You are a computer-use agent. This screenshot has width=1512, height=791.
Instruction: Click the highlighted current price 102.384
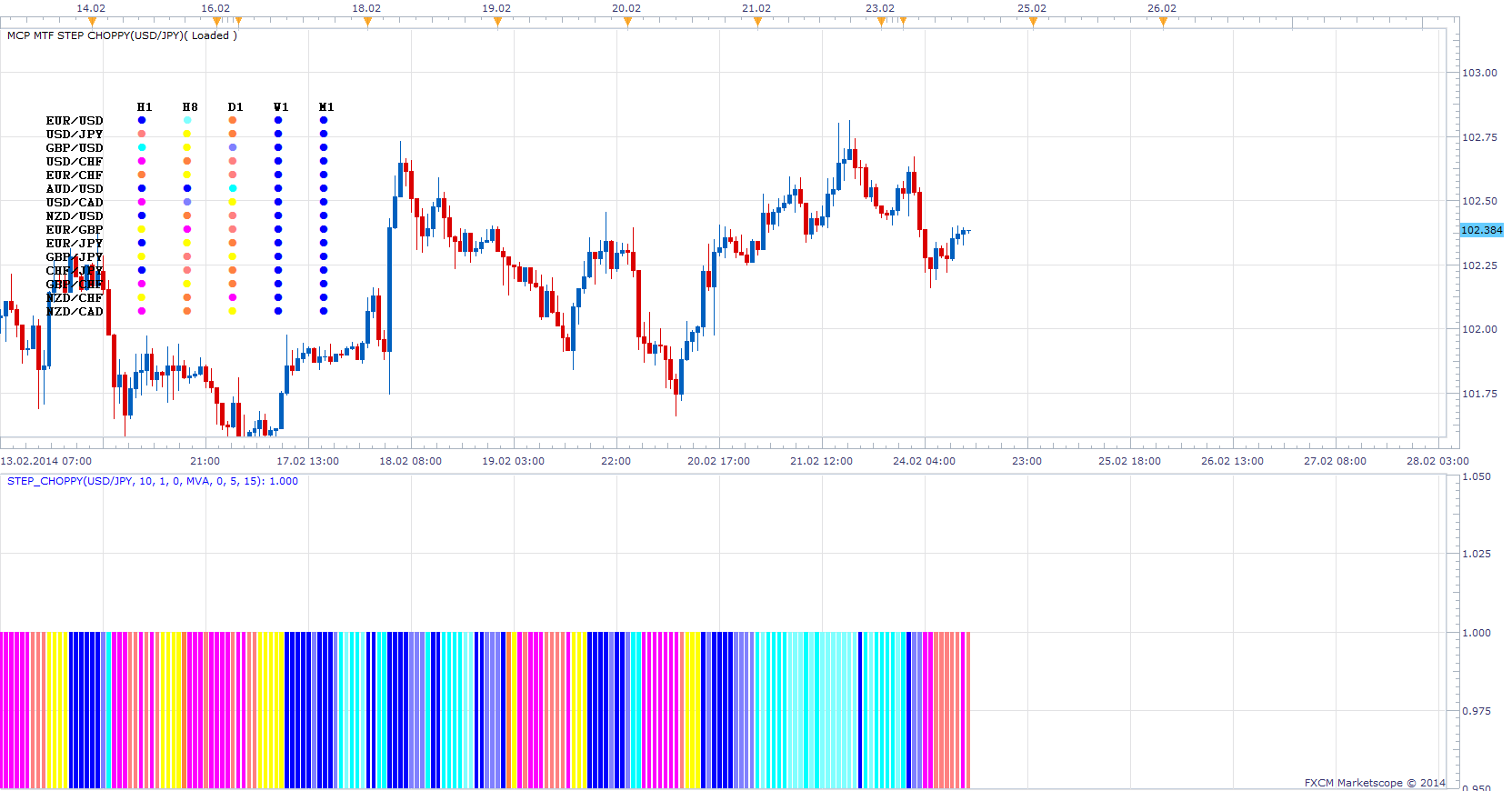tap(1481, 230)
